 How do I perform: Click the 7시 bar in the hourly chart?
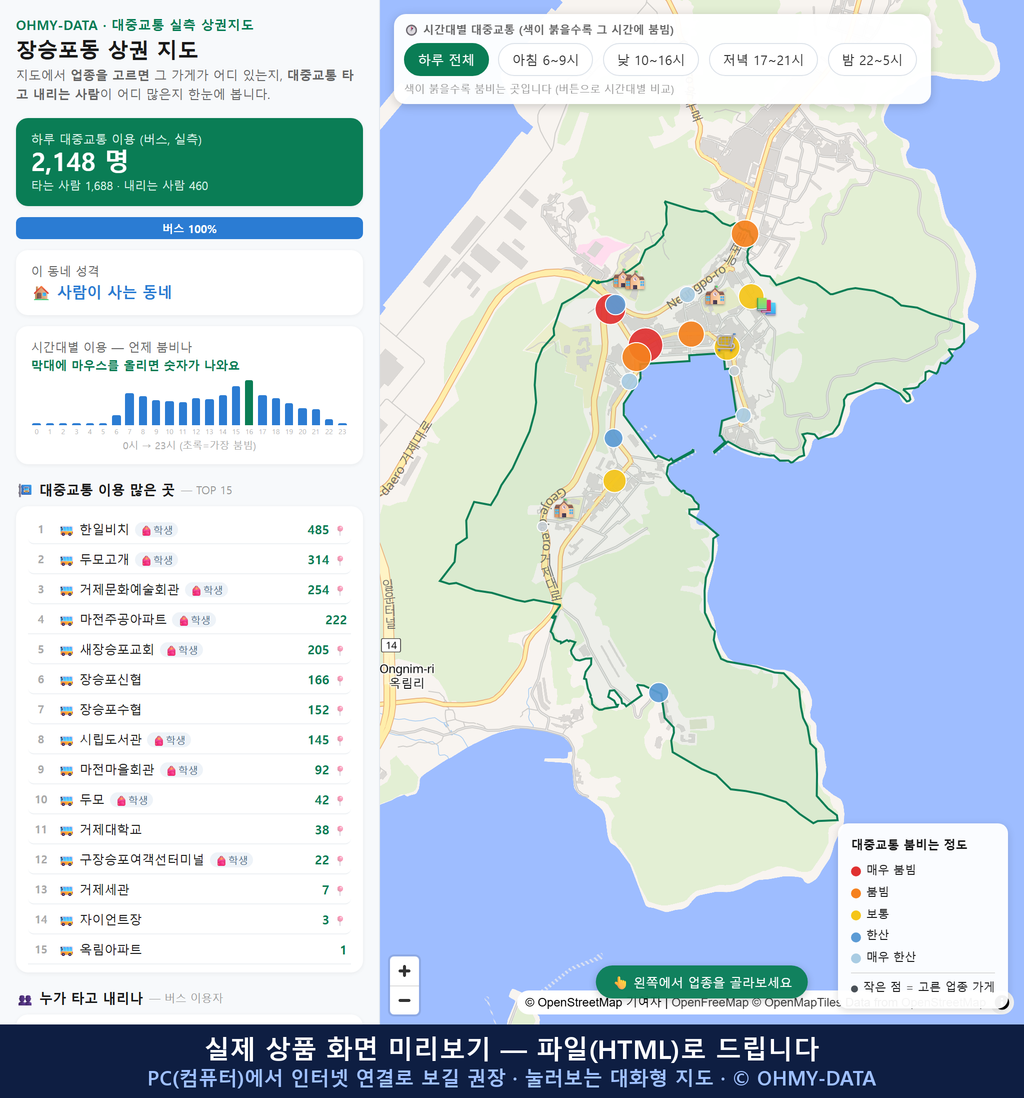pyautogui.click(x=130, y=409)
